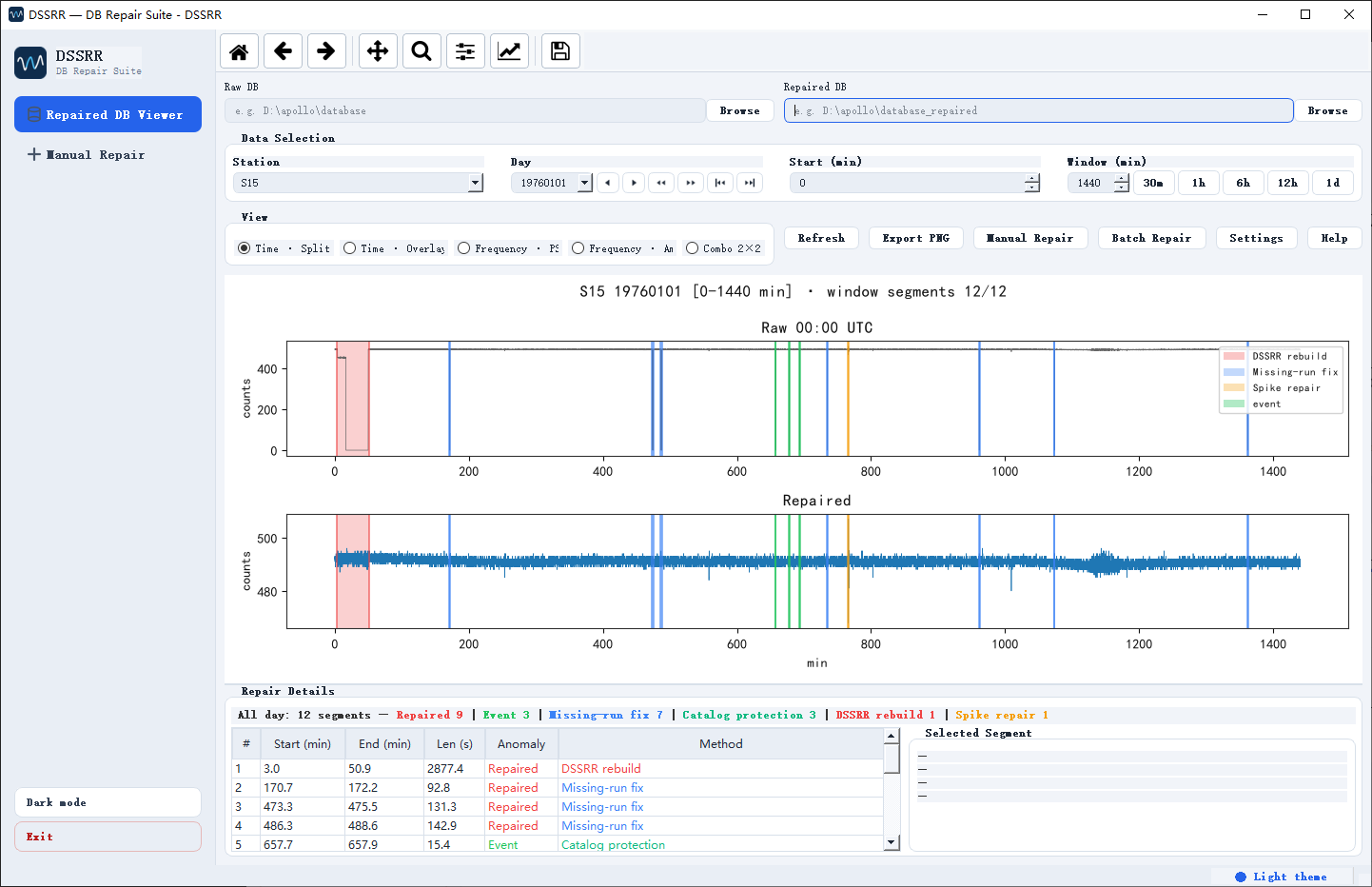Click the Spike repair legend swatch
The image size is (1372, 887).
[1234, 387]
